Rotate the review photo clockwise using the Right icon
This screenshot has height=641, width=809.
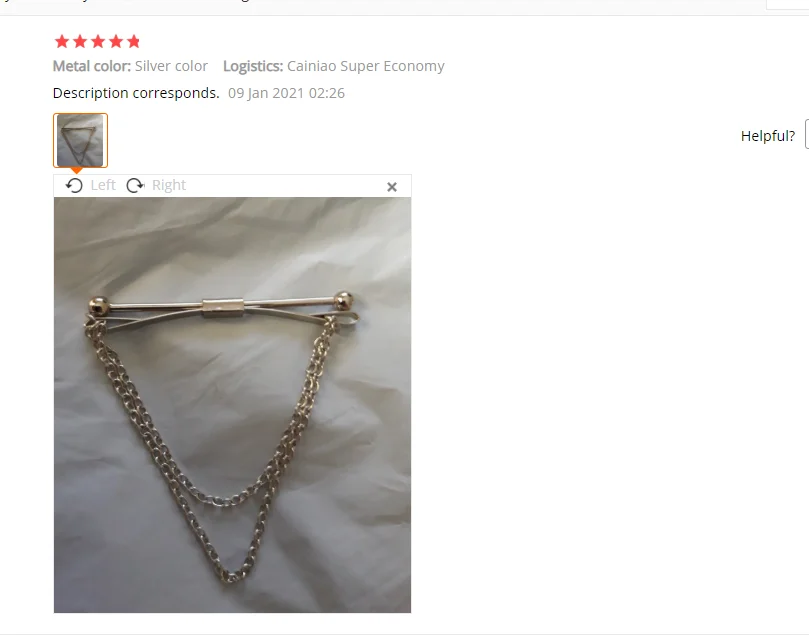point(135,185)
